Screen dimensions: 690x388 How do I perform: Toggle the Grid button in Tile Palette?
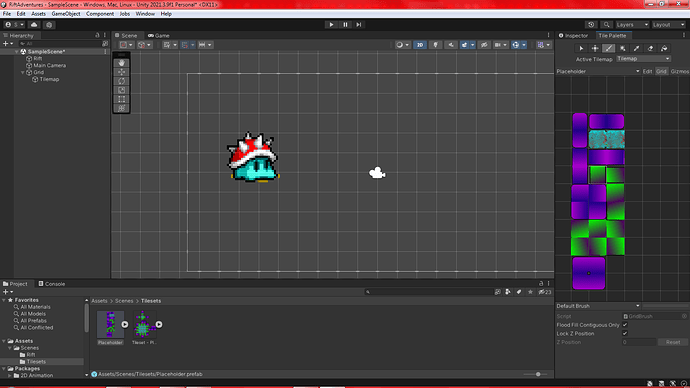point(661,71)
